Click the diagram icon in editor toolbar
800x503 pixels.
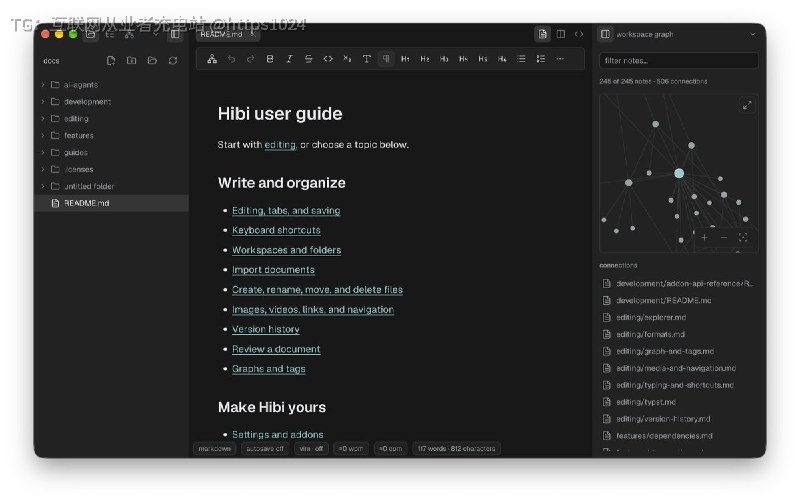[212, 59]
